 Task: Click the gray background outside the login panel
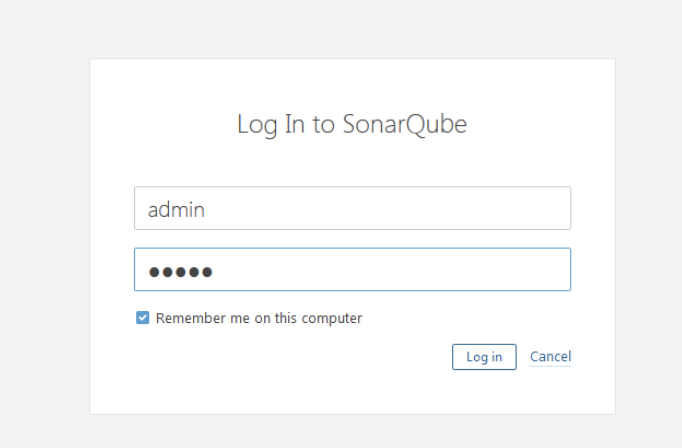pos(43,217)
